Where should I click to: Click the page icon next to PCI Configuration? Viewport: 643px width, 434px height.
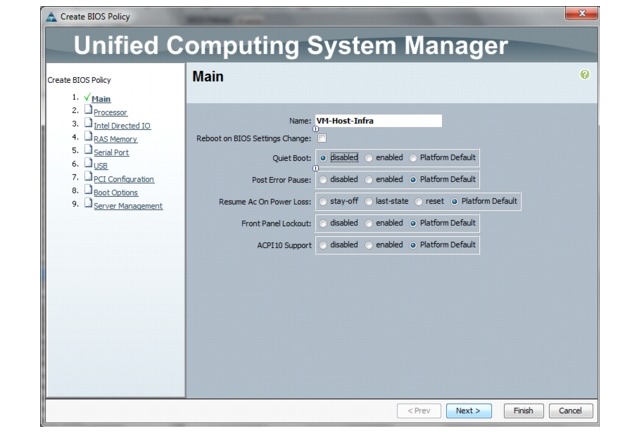88,176
